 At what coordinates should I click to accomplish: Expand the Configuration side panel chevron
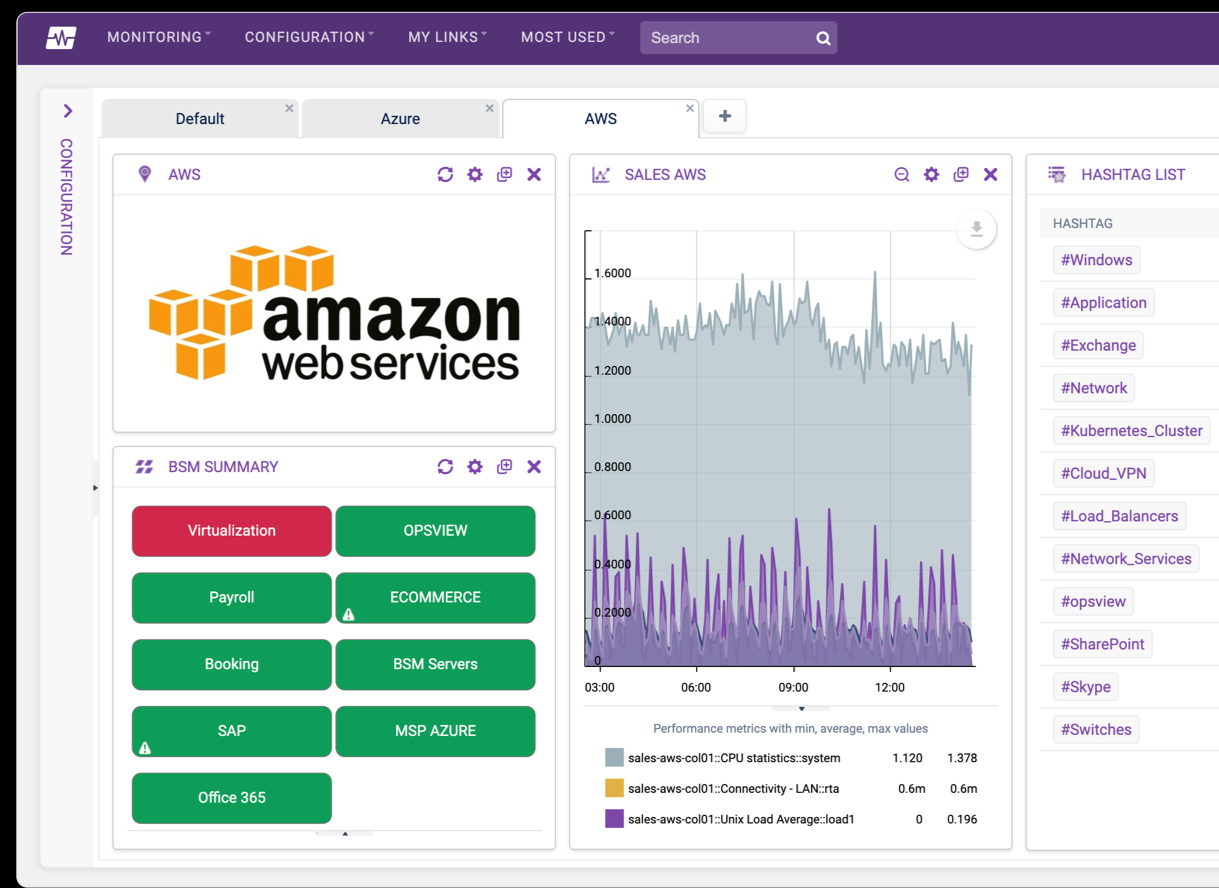coord(68,111)
